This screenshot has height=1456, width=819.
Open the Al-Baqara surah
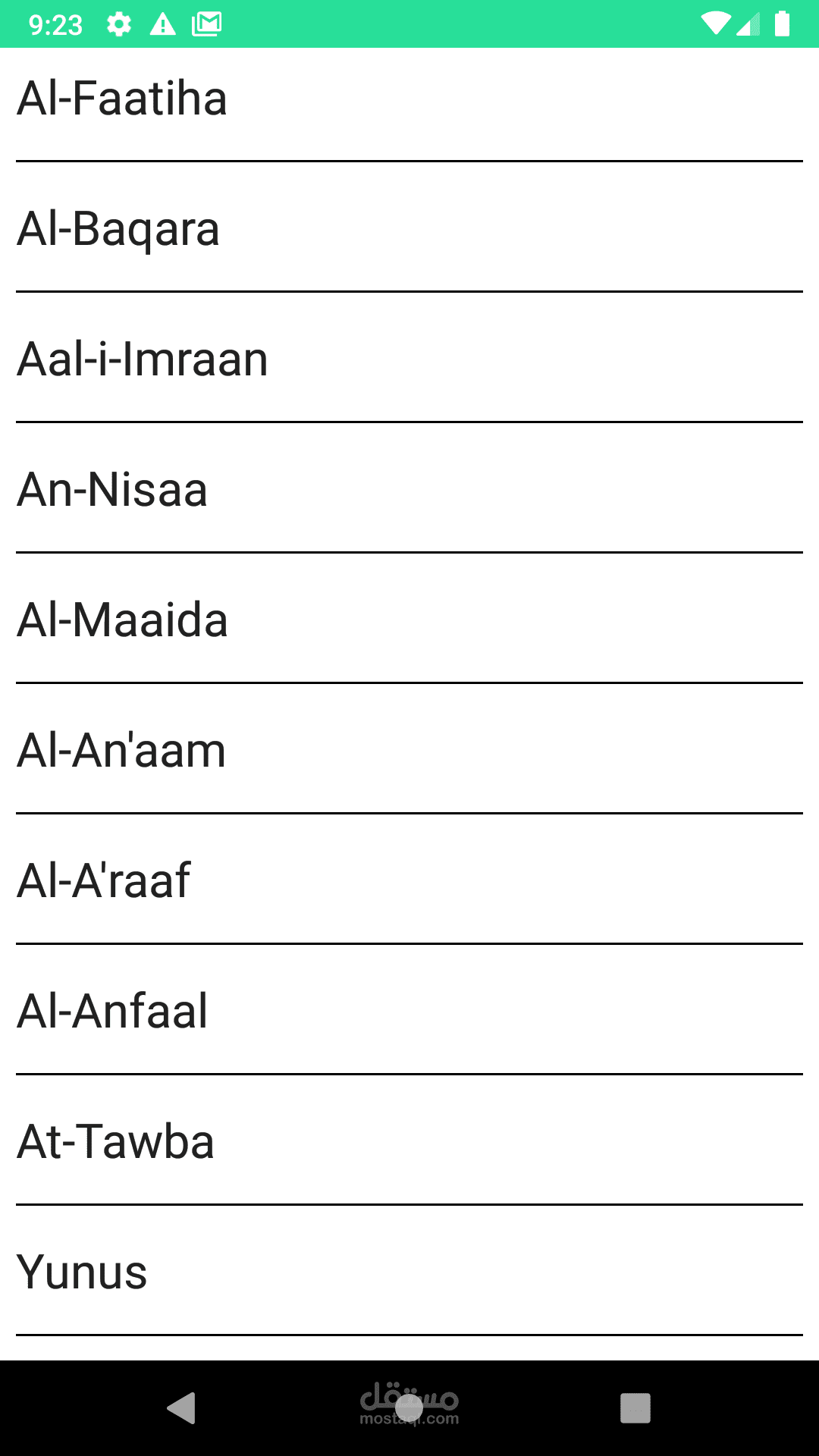click(x=409, y=227)
